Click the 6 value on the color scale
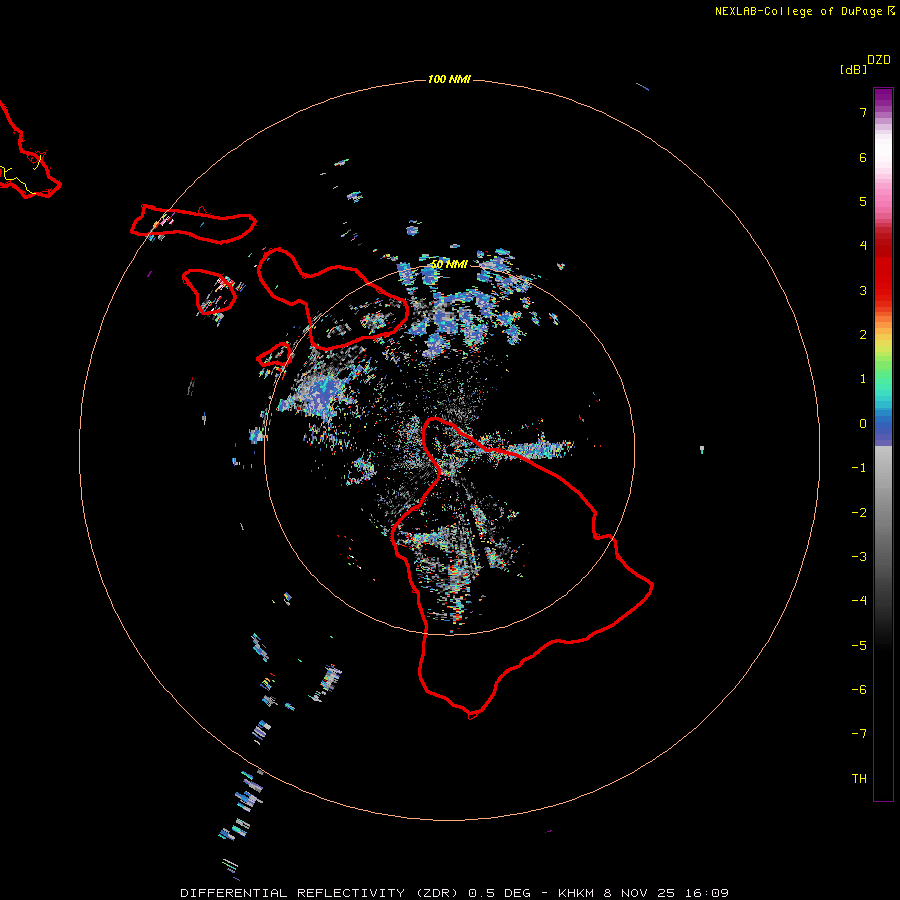 point(863,157)
